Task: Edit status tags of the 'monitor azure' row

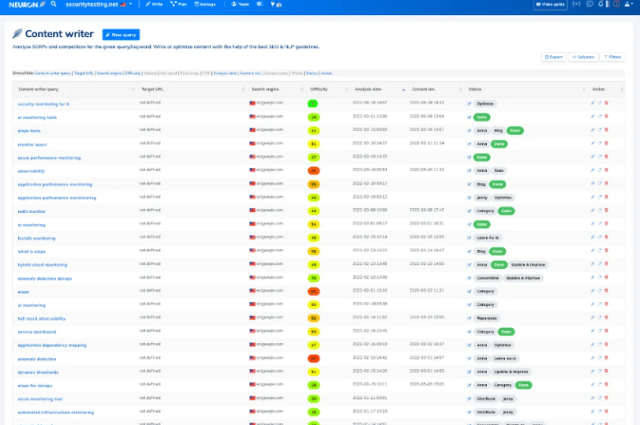Action: coord(468,143)
